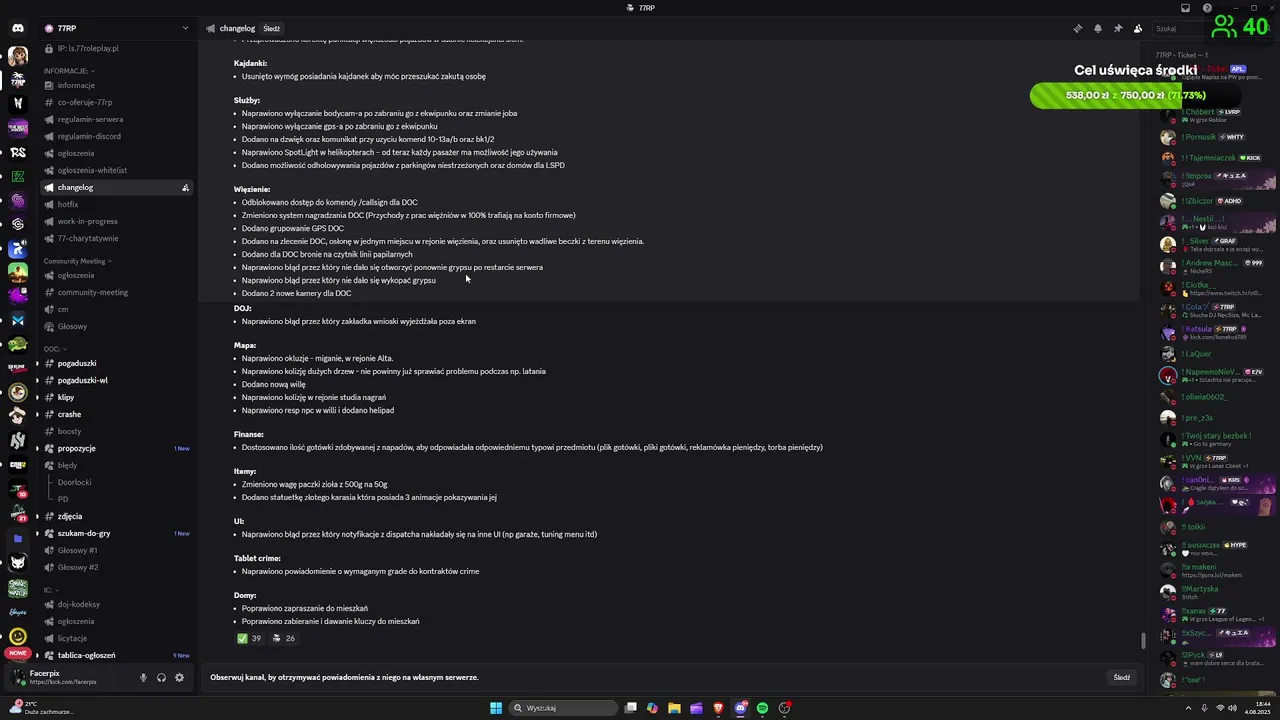Open informacje channel
The image size is (1280, 720).
[117, 85]
